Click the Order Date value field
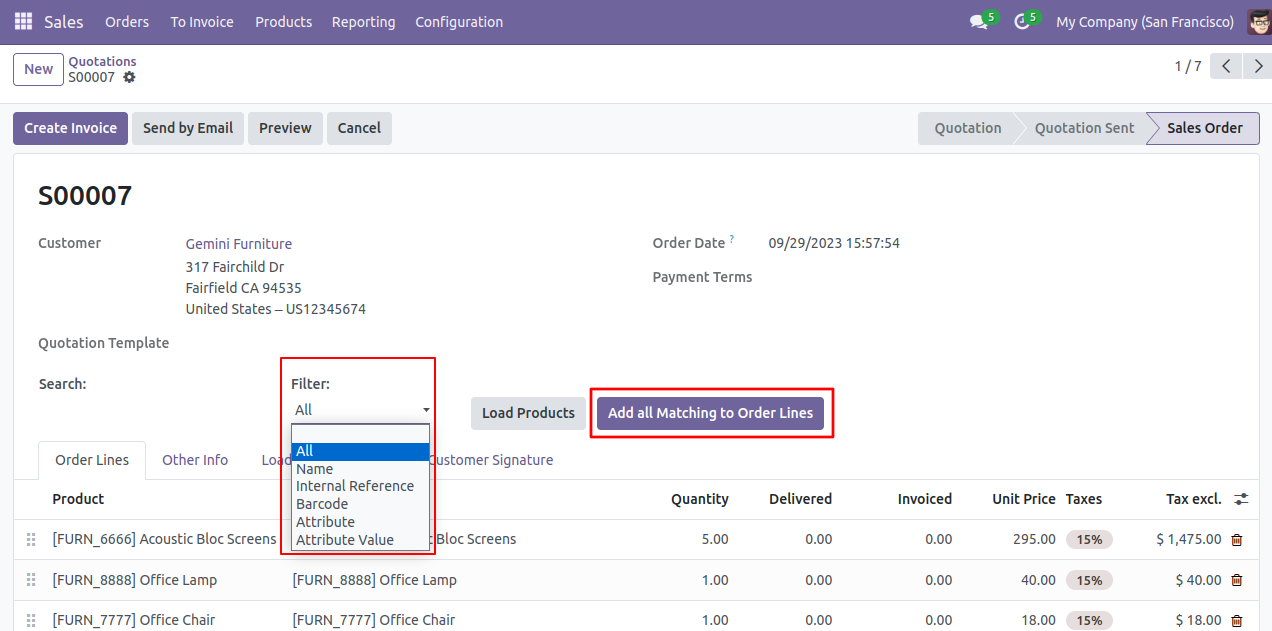1272x631 pixels. [834, 243]
